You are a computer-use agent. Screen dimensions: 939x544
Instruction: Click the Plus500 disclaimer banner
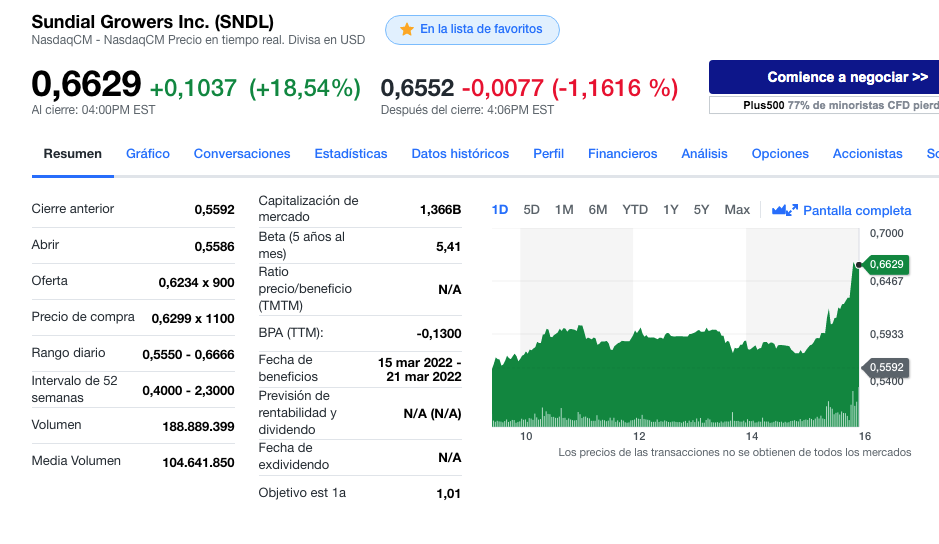click(824, 105)
